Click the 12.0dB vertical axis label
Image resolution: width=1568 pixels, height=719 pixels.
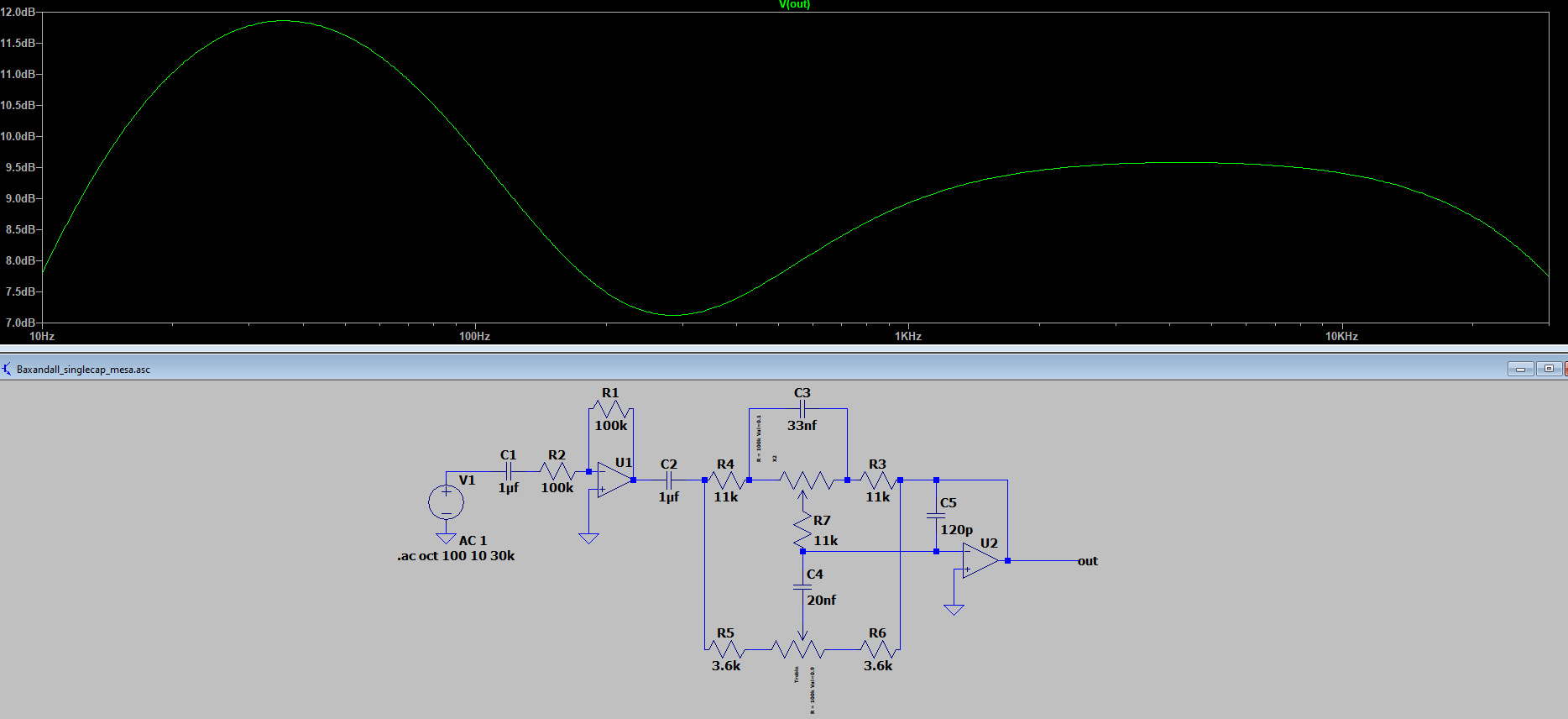click(18, 13)
